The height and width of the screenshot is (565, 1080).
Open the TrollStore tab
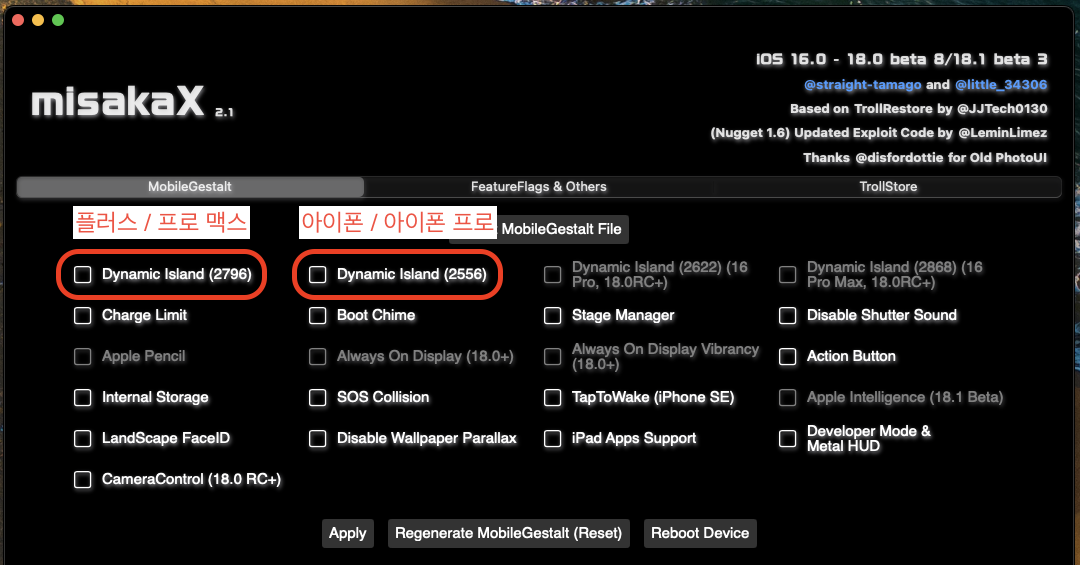888,187
